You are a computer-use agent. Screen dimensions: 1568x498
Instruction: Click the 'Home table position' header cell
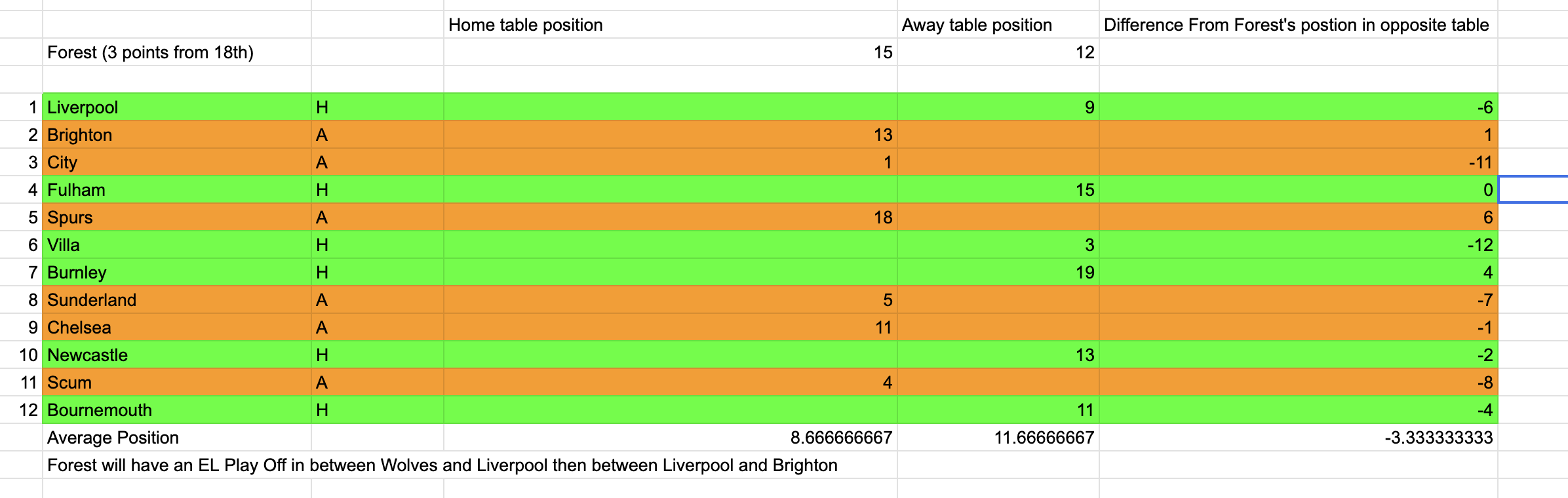(x=669, y=25)
